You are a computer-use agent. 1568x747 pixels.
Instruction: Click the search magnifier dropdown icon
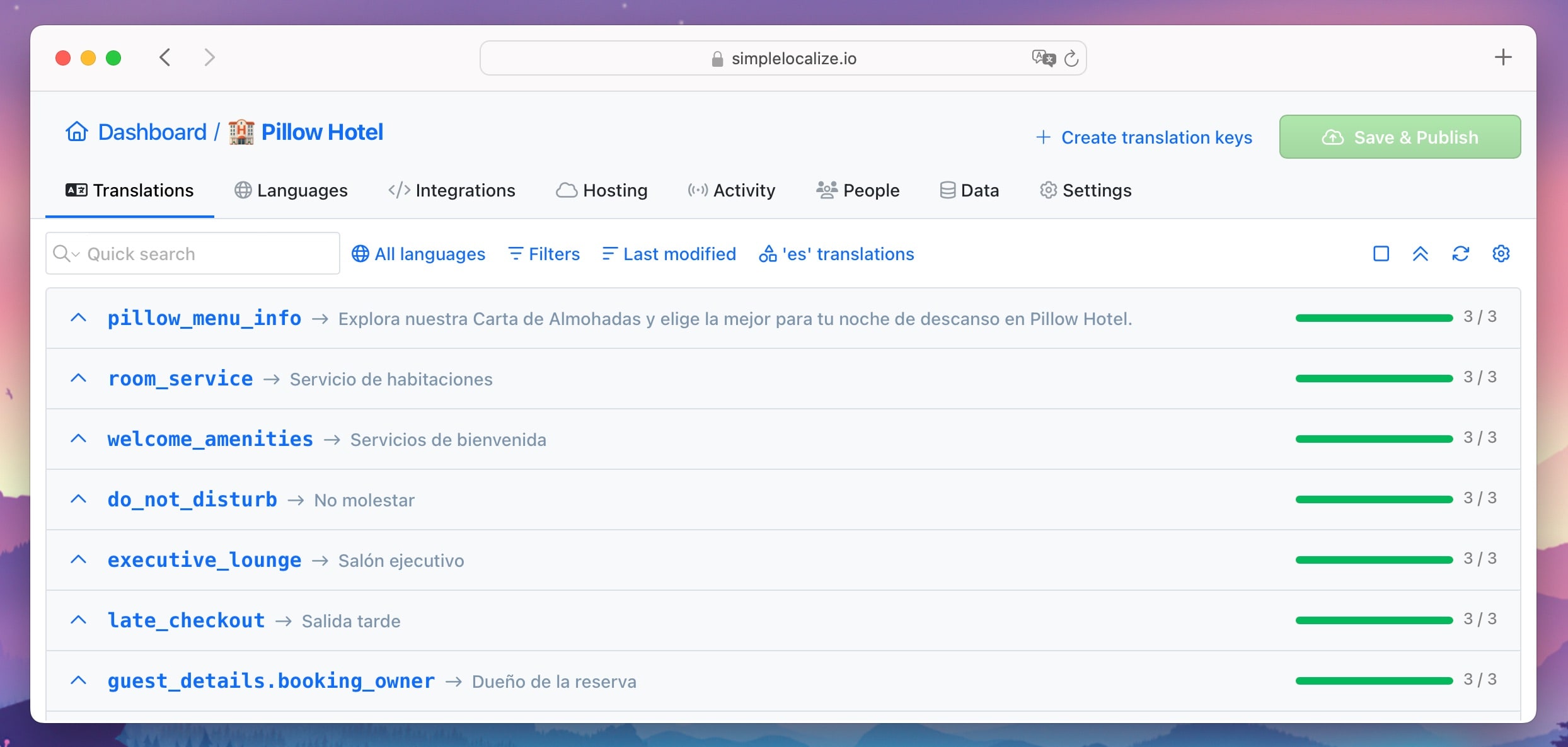click(x=66, y=253)
